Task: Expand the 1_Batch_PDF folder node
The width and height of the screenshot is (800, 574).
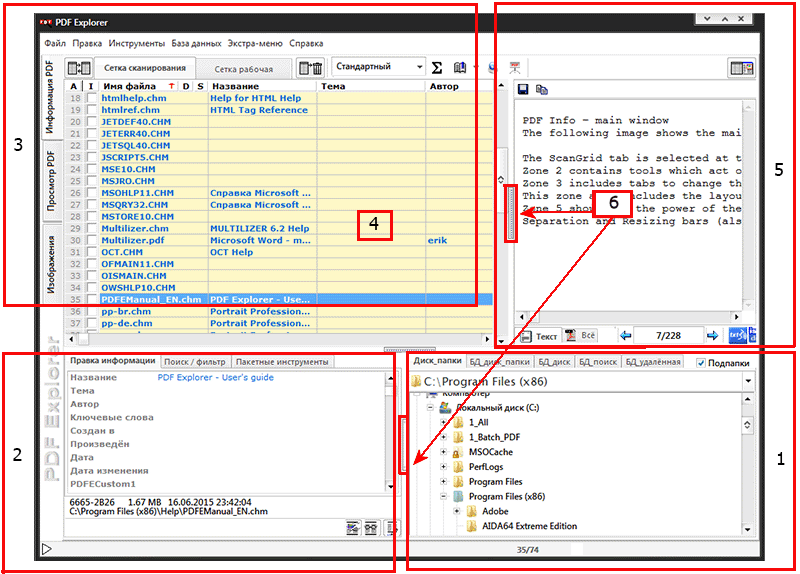Action: (443, 437)
